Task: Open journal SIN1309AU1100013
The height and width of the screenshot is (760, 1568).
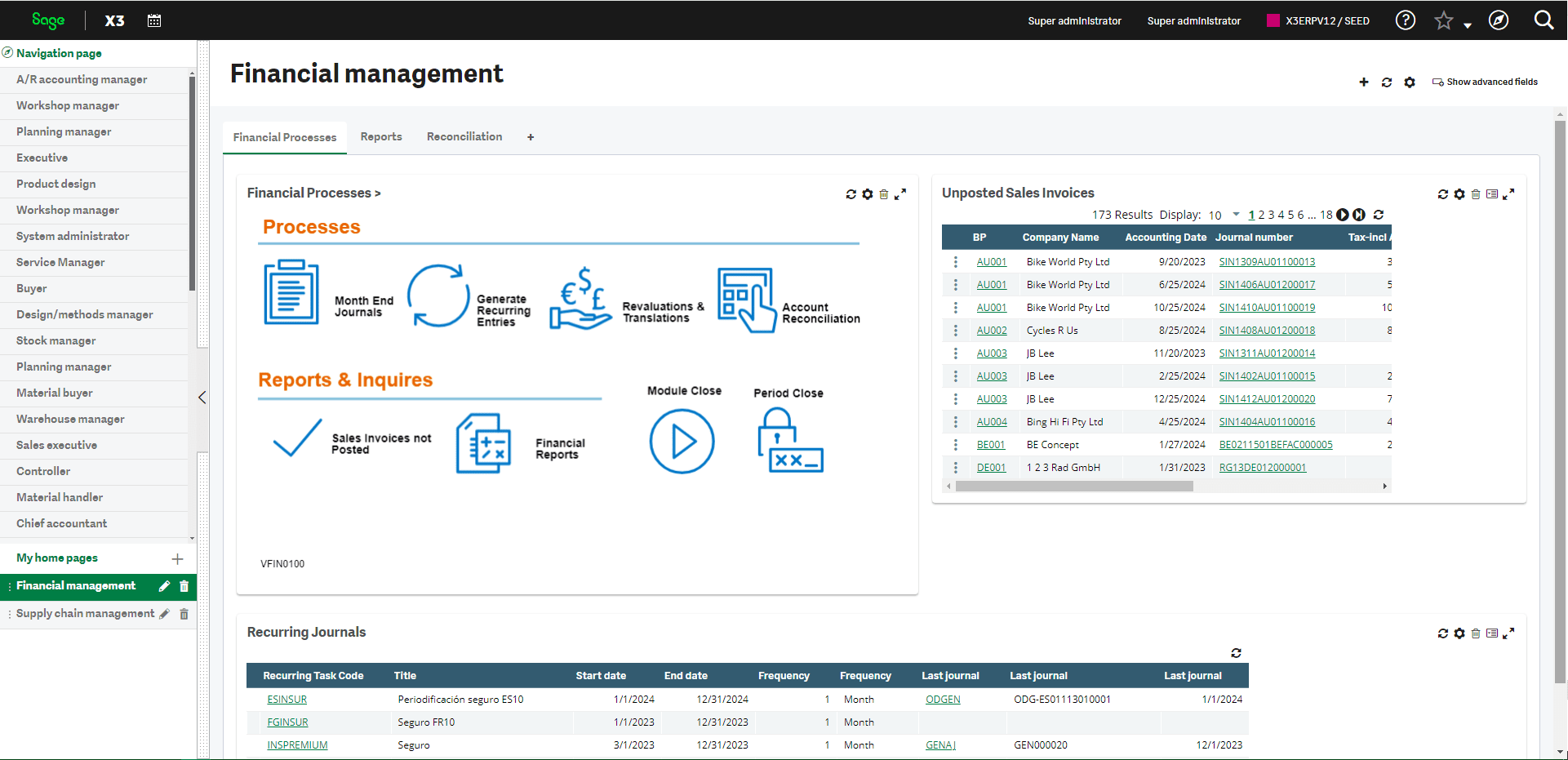Action: pyautogui.click(x=1267, y=261)
